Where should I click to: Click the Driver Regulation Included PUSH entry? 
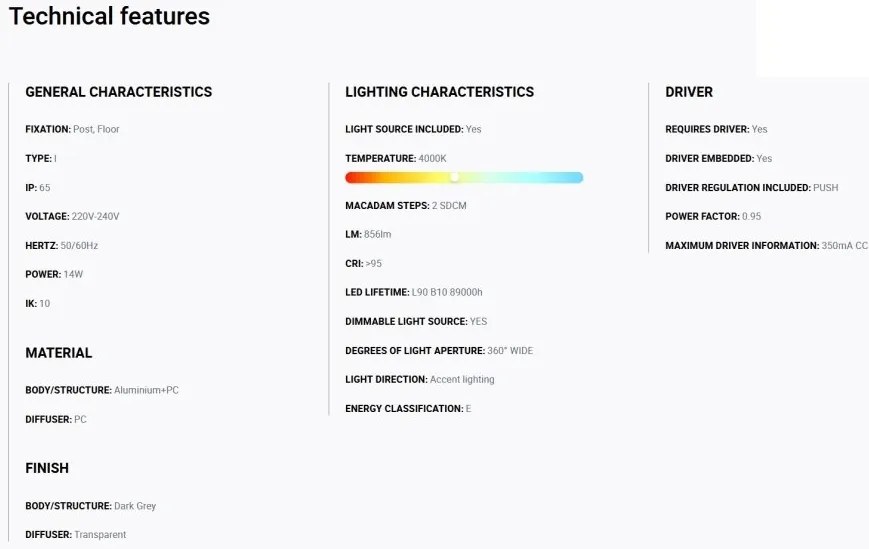pyautogui.click(x=751, y=187)
